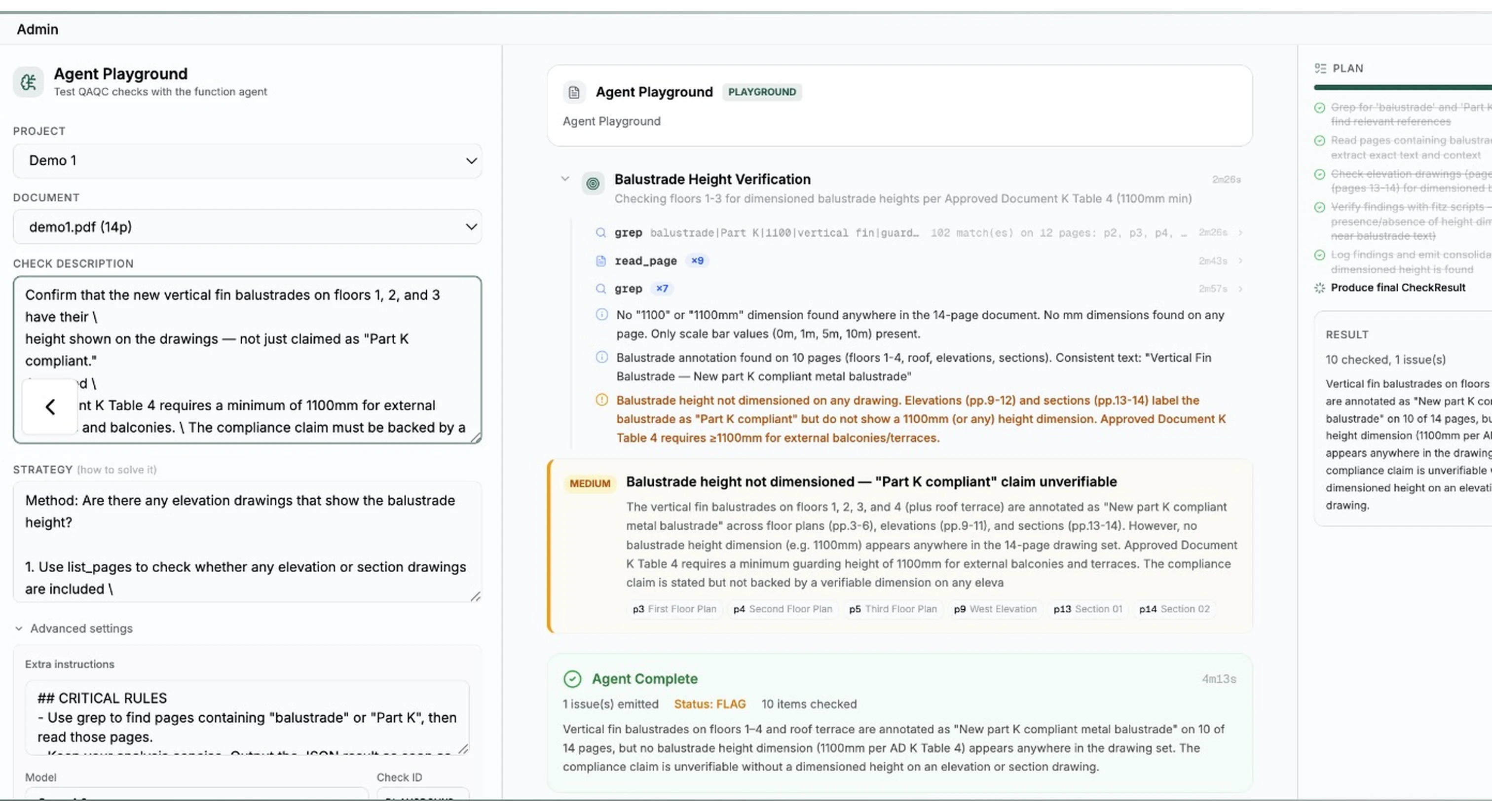Click spinner icon beside Produce final CheckResult

coord(1319,288)
